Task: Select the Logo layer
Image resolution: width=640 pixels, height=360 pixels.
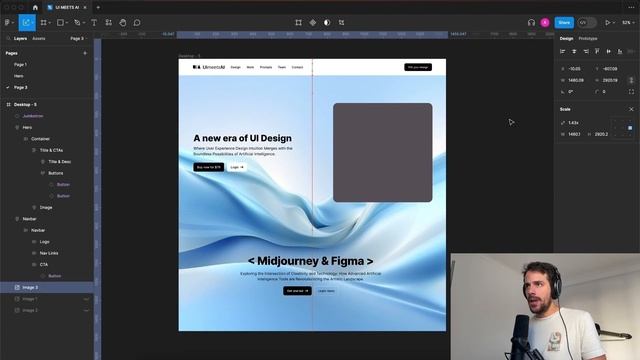Action: coord(44,242)
